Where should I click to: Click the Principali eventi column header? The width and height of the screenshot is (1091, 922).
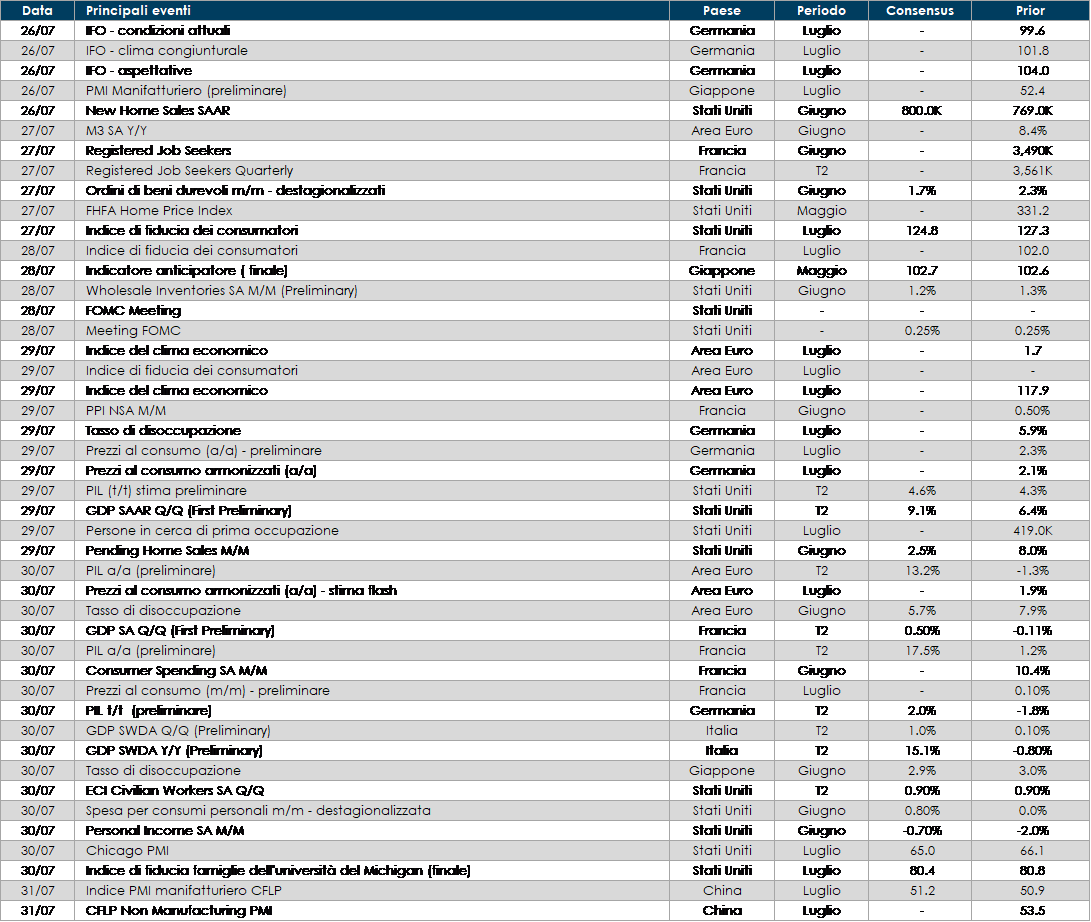[138, 11]
